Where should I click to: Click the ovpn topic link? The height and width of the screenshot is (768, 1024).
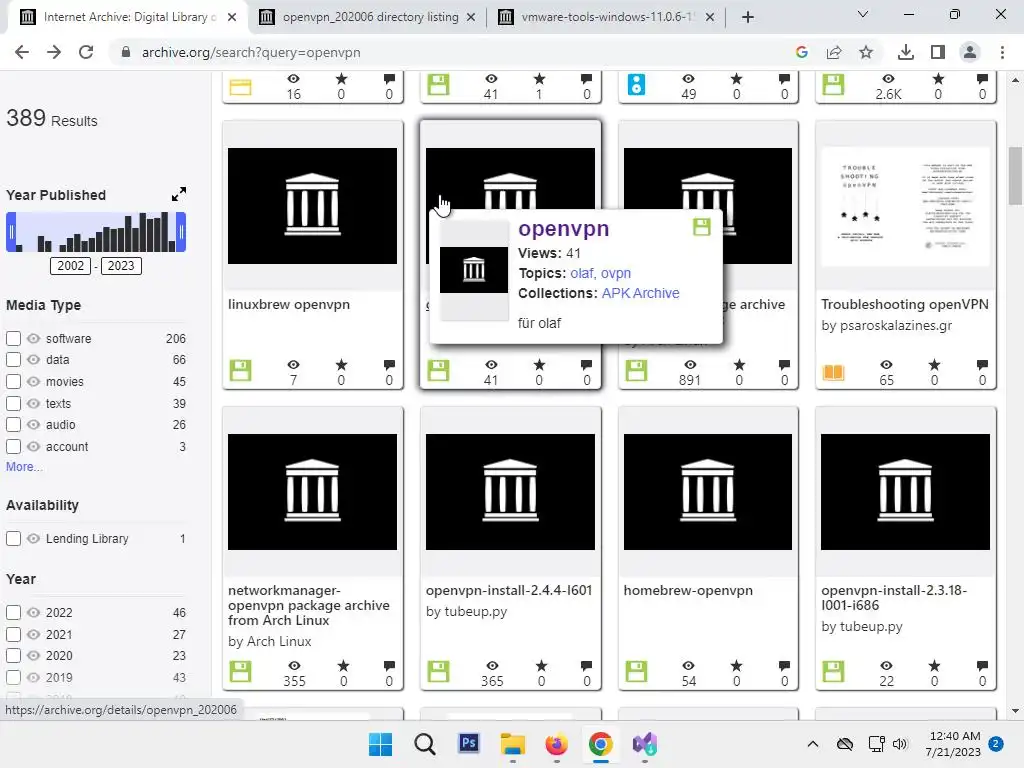pos(616,273)
